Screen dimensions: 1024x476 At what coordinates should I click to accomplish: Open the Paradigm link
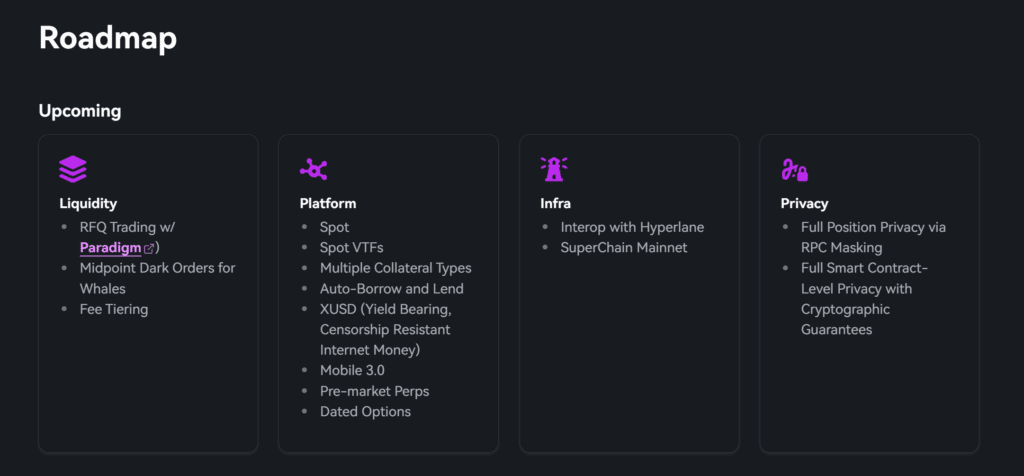coord(110,248)
